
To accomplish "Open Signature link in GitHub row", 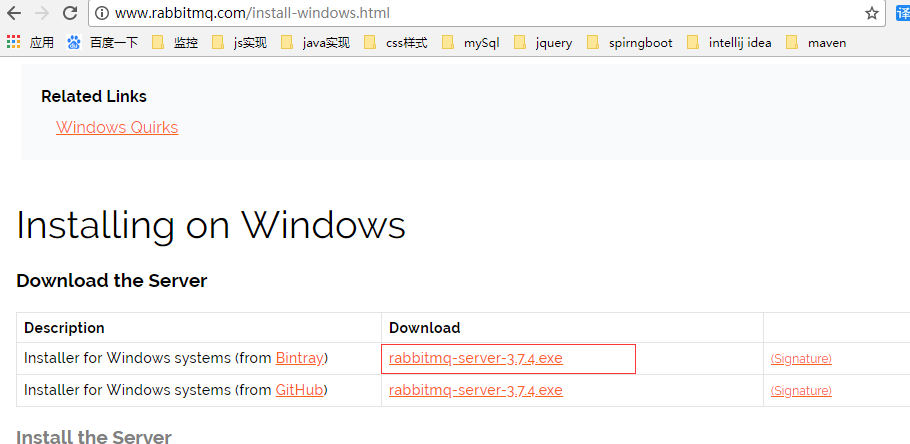I will tap(801, 391).
